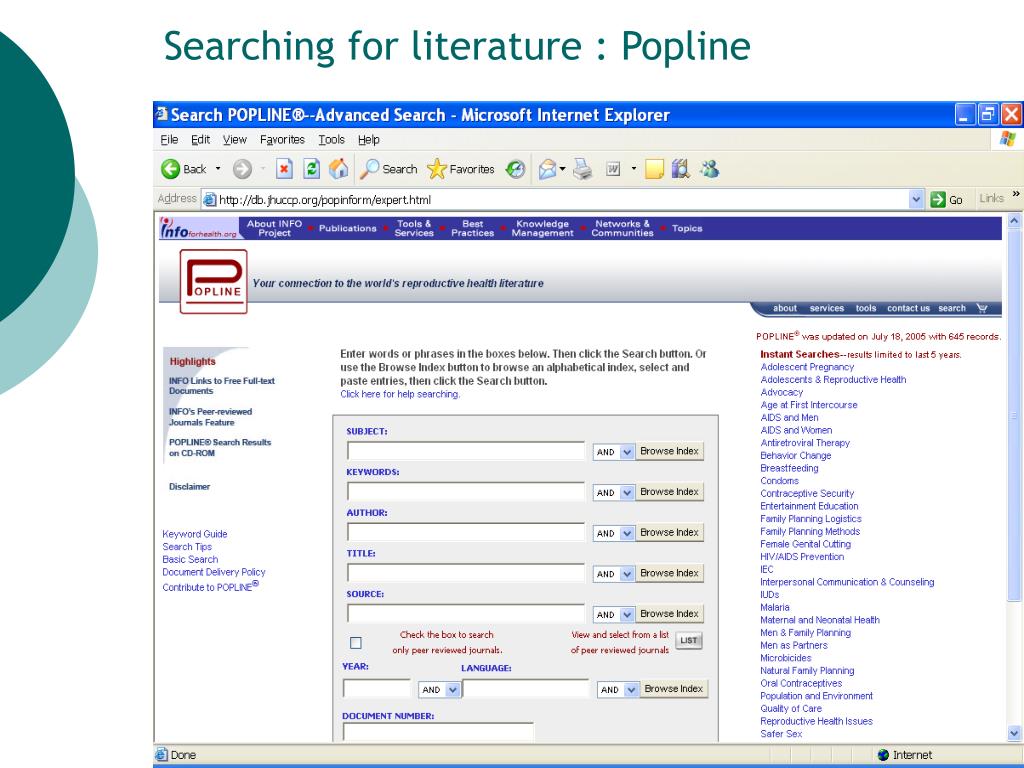Open the Best Practices nav tab
This screenshot has height=768, width=1024.
pos(473,229)
